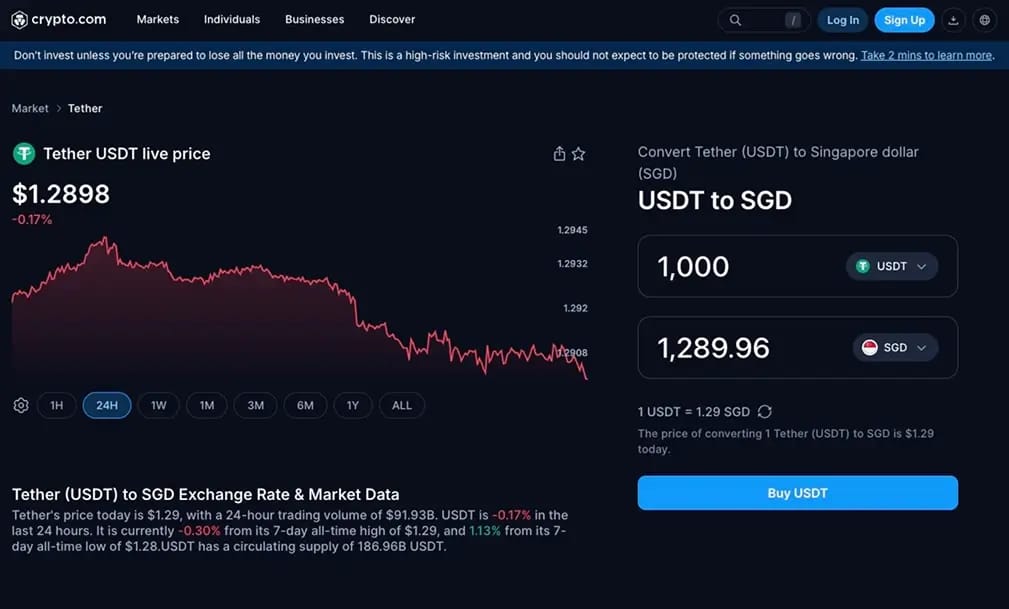Screen dimensions: 1009x609
Task: Click the 1.2945 chart axis label
Action: point(572,230)
